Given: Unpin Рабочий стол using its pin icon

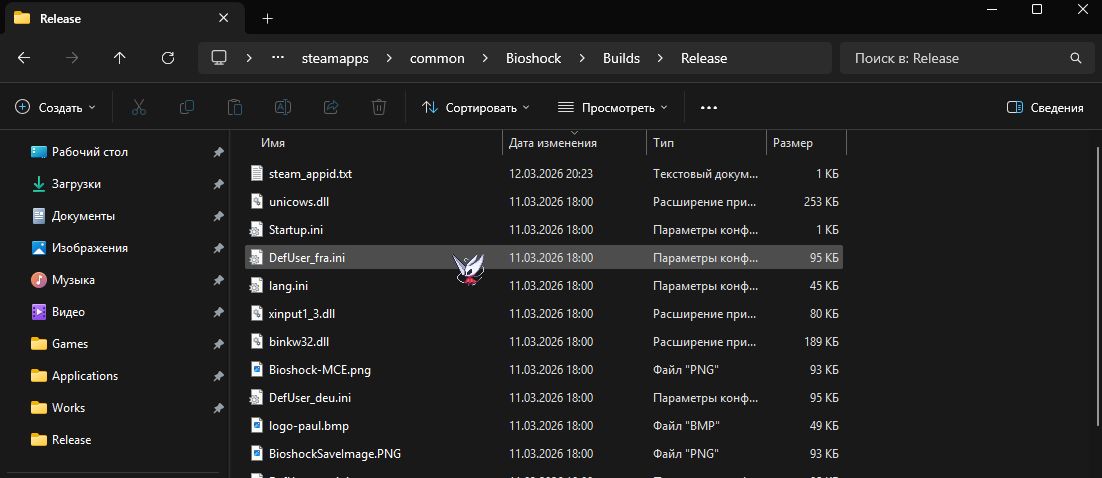Looking at the screenshot, I should (219, 152).
